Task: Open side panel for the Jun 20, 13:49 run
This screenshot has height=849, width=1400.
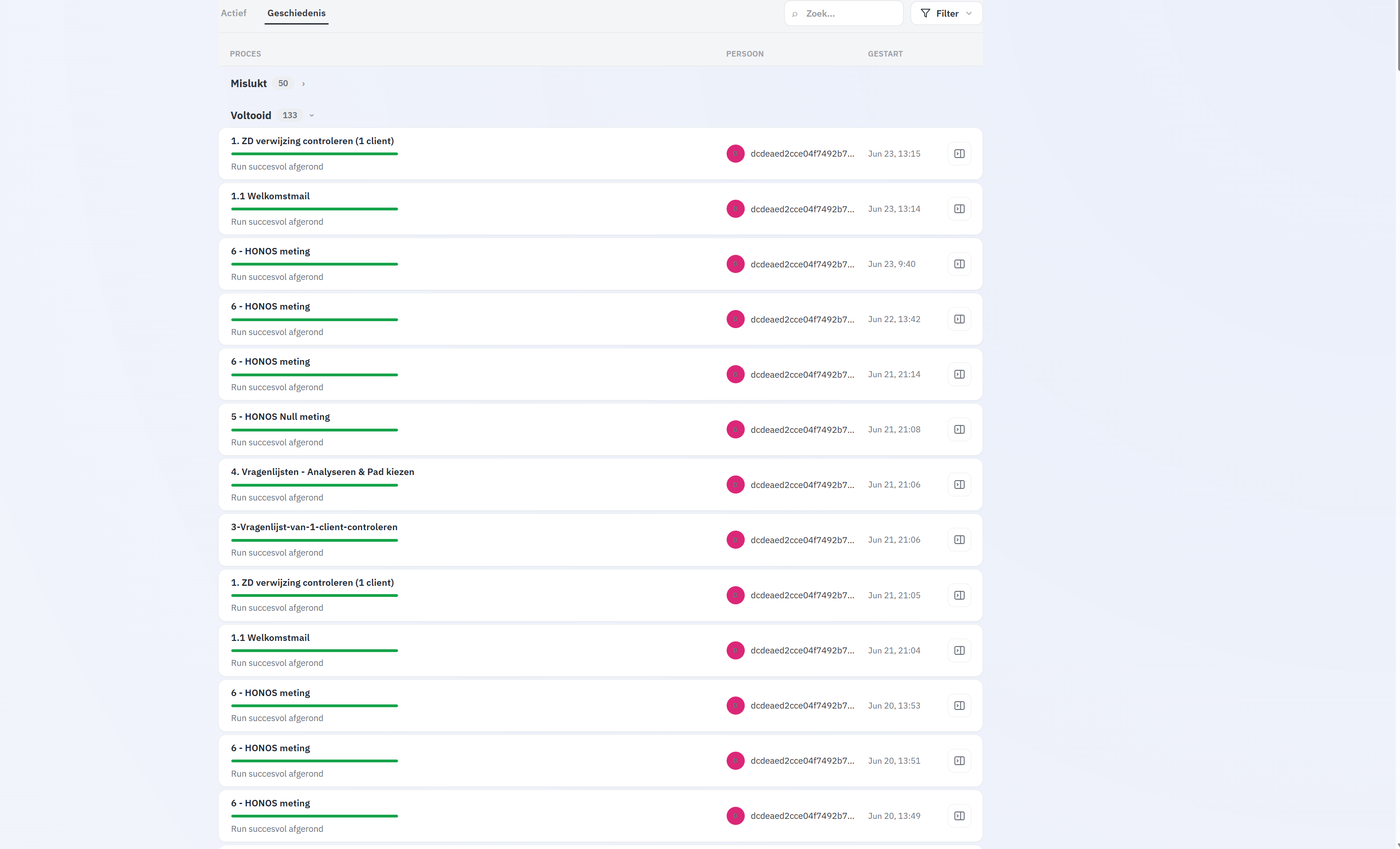Action: coord(959,816)
